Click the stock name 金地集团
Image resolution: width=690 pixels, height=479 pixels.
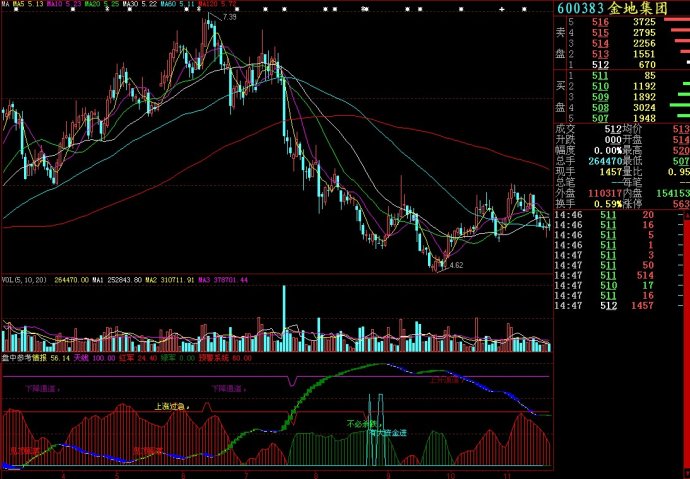[x=639, y=8]
